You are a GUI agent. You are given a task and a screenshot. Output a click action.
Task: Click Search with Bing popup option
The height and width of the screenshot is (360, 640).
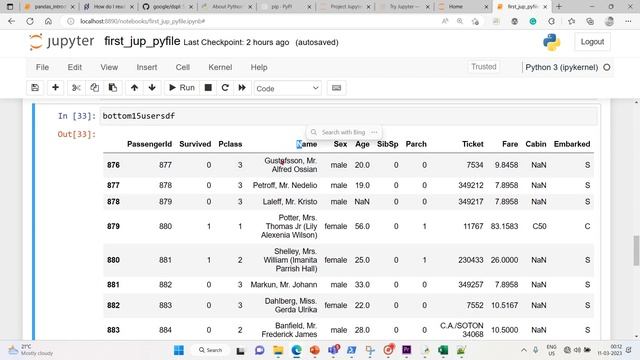click(338, 132)
